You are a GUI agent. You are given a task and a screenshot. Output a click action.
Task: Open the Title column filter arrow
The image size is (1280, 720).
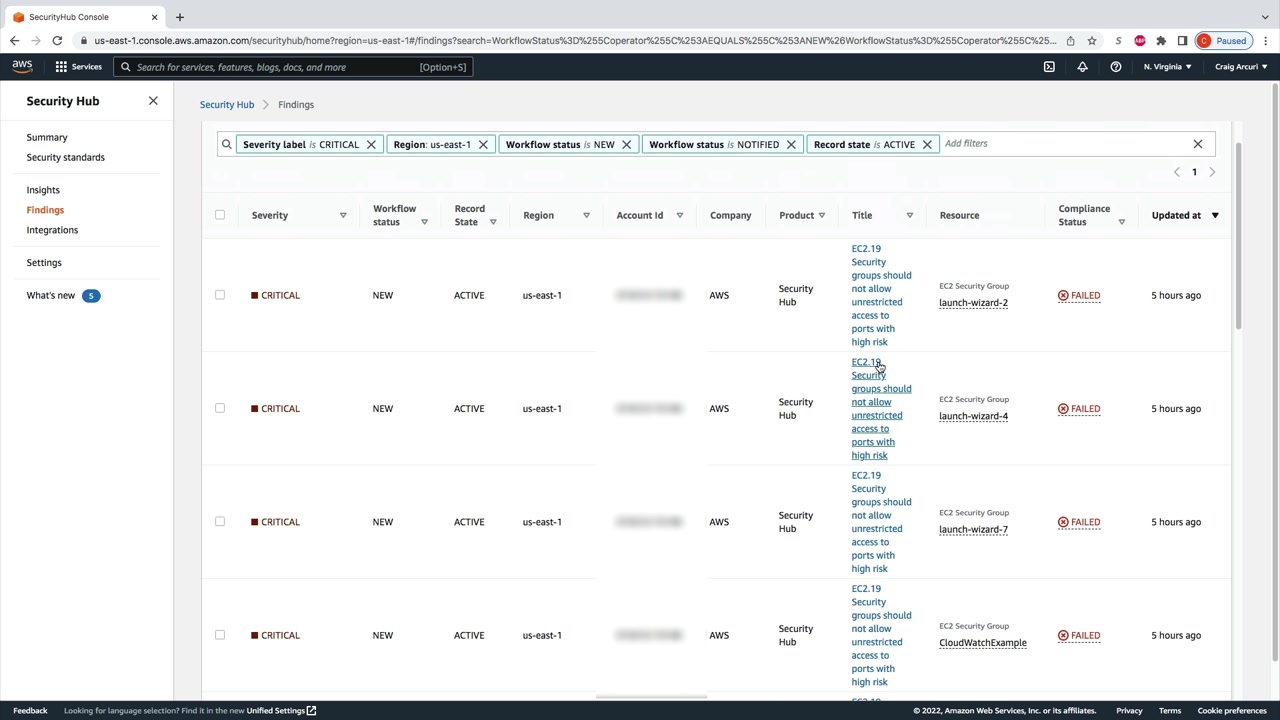coord(910,216)
